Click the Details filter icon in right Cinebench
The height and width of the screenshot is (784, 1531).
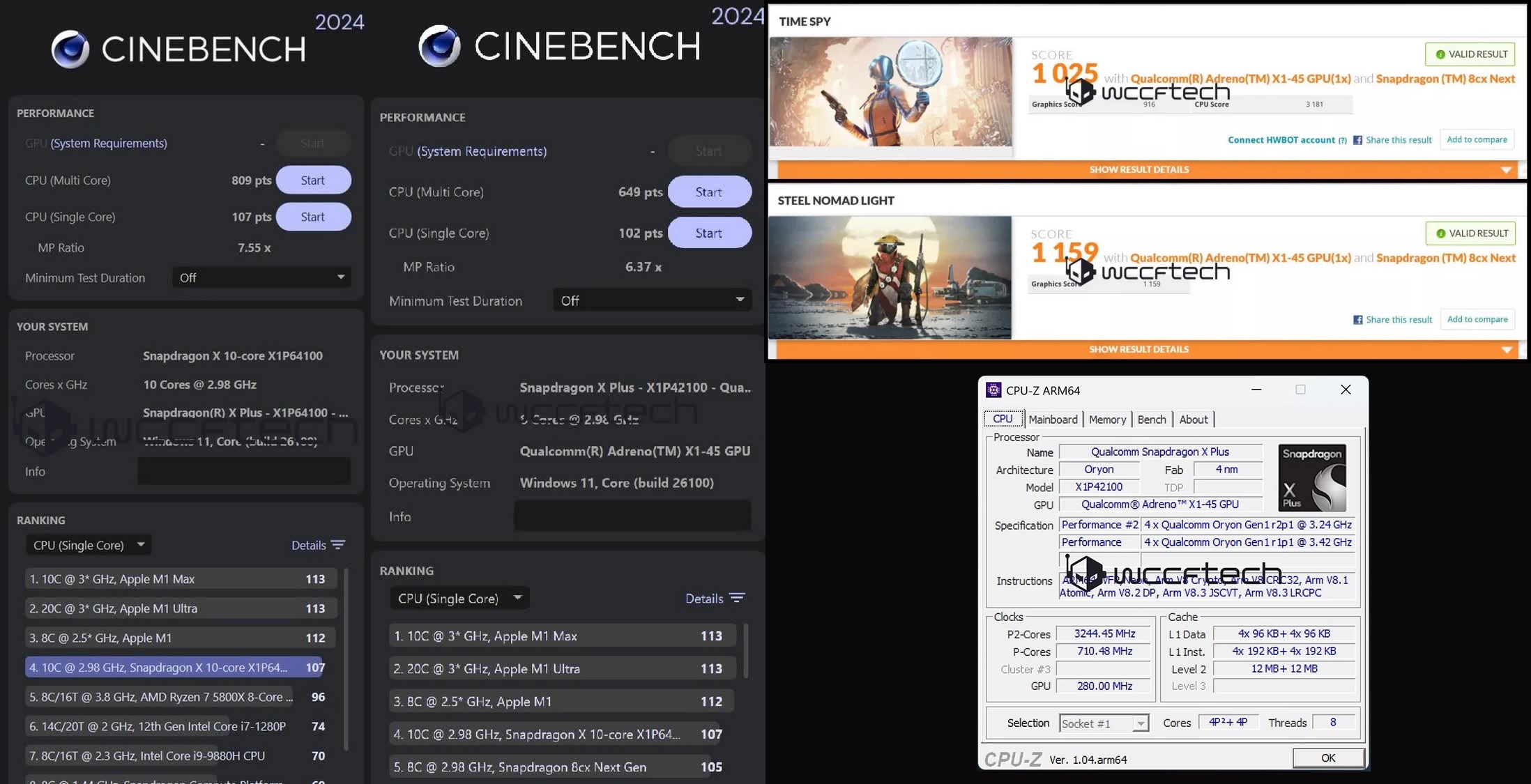coord(737,598)
